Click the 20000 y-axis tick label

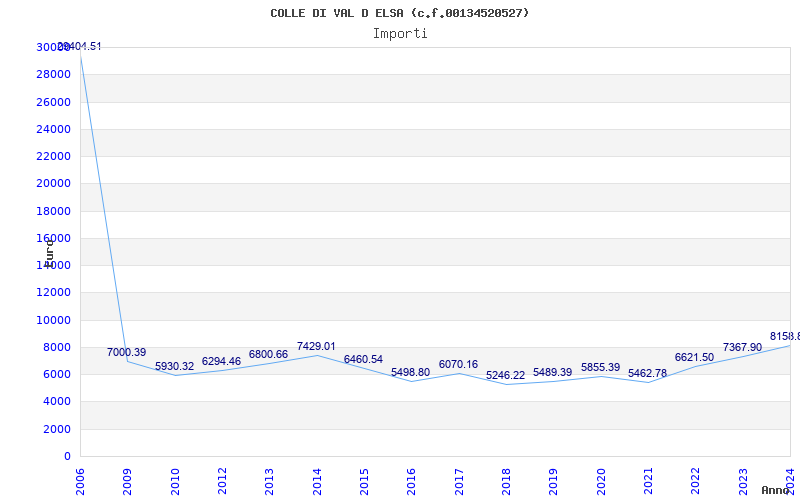point(54,184)
